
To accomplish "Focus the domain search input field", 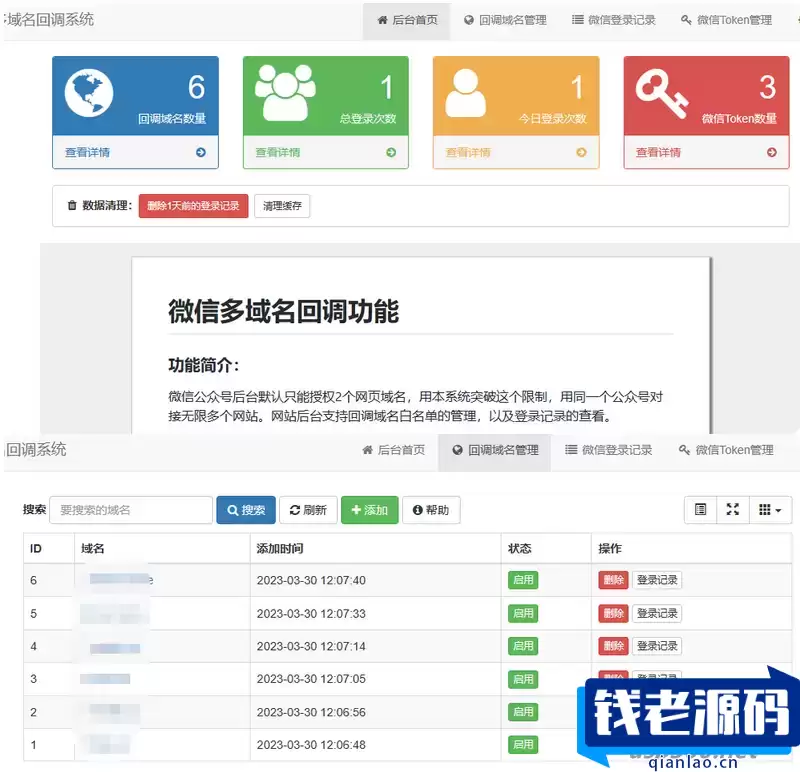I will point(131,510).
